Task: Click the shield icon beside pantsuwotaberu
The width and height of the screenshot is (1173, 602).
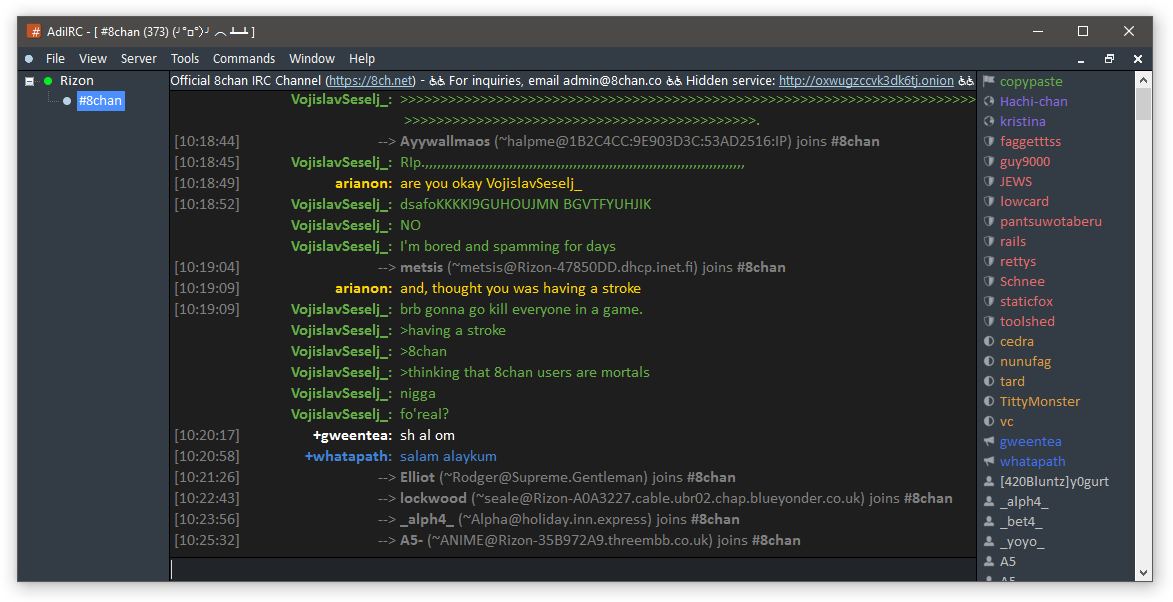Action: pos(989,221)
